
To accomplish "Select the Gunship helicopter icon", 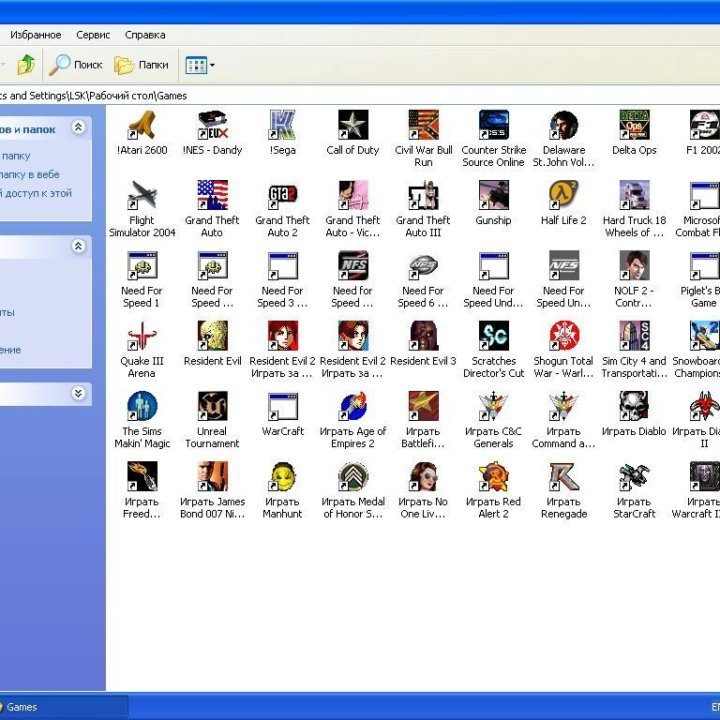I will point(493,196).
